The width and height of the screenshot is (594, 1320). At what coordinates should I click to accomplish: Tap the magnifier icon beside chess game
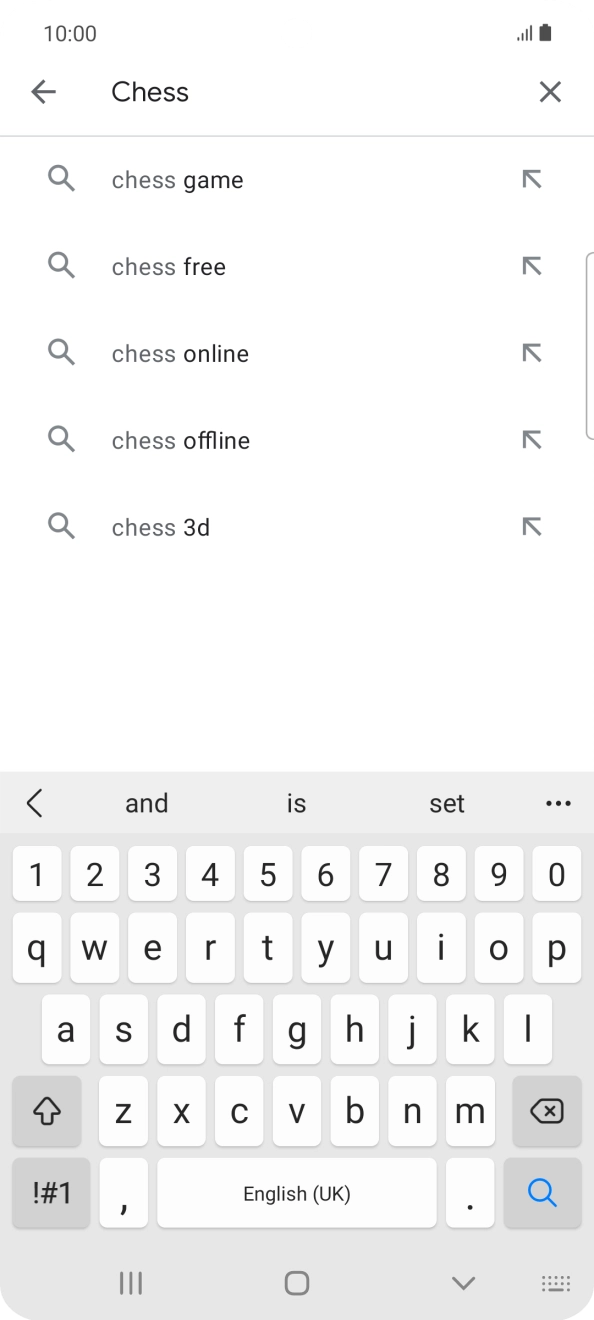click(x=61, y=179)
